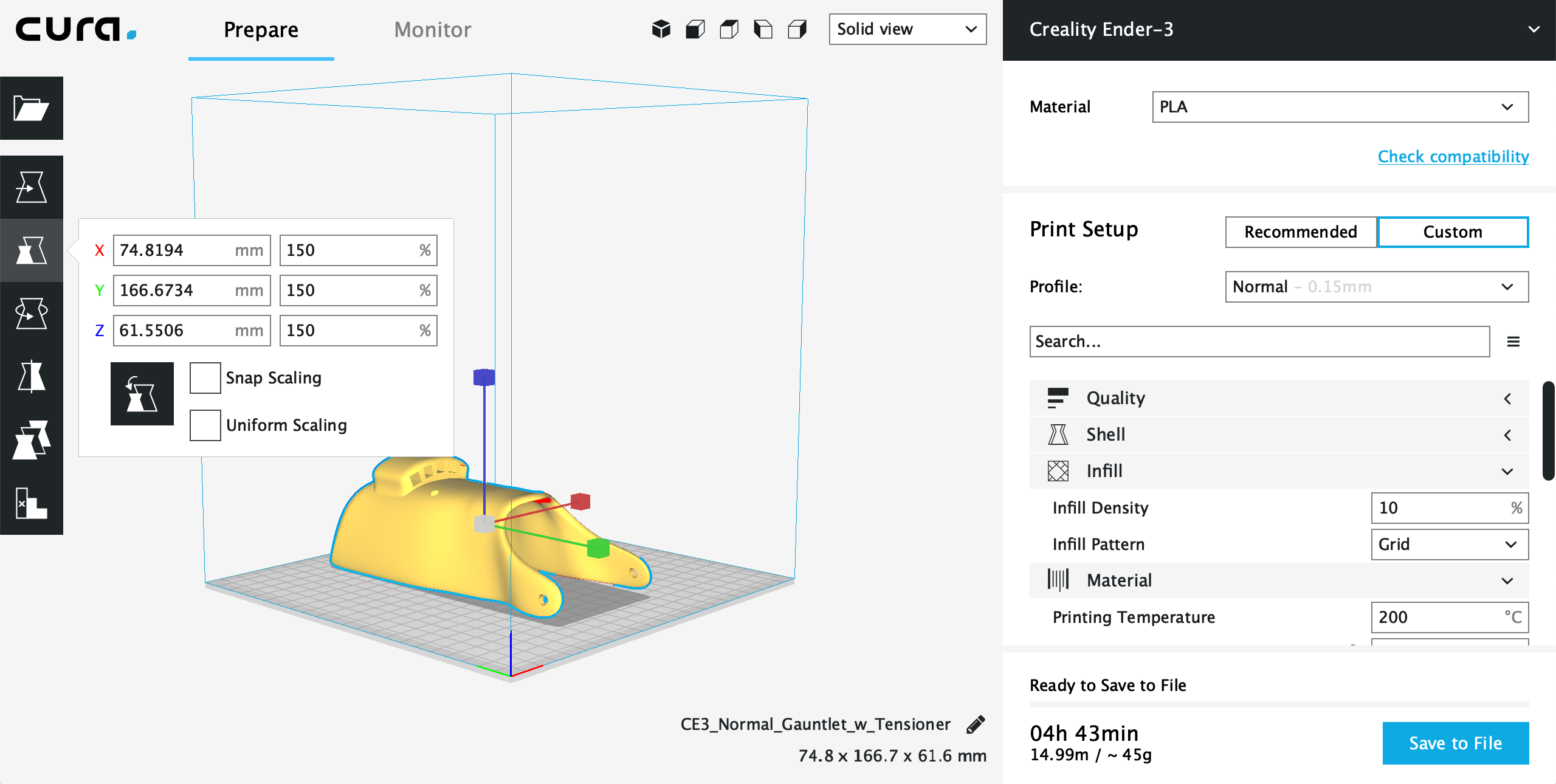The width and height of the screenshot is (1556, 784).
Task: Open a file using the folder icon
Action: [x=32, y=108]
